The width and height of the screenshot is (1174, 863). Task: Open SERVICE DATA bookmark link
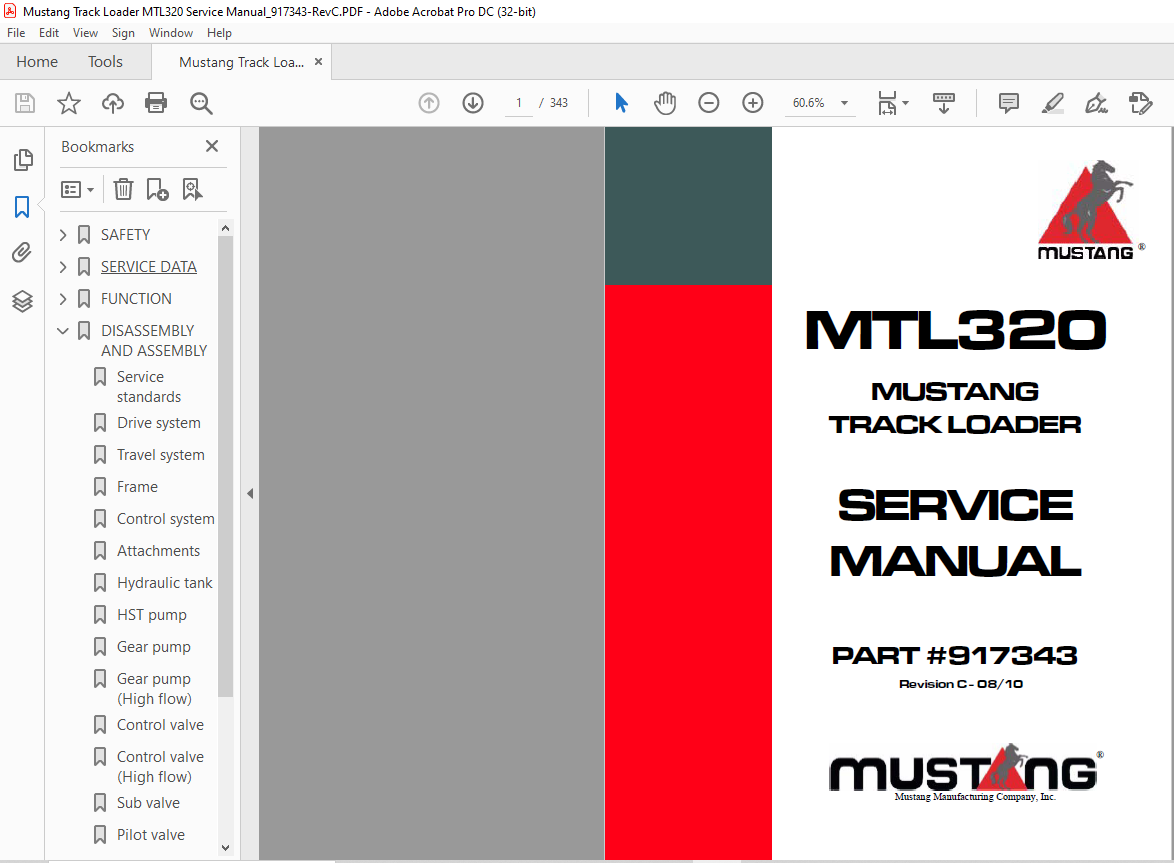point(149,266)
